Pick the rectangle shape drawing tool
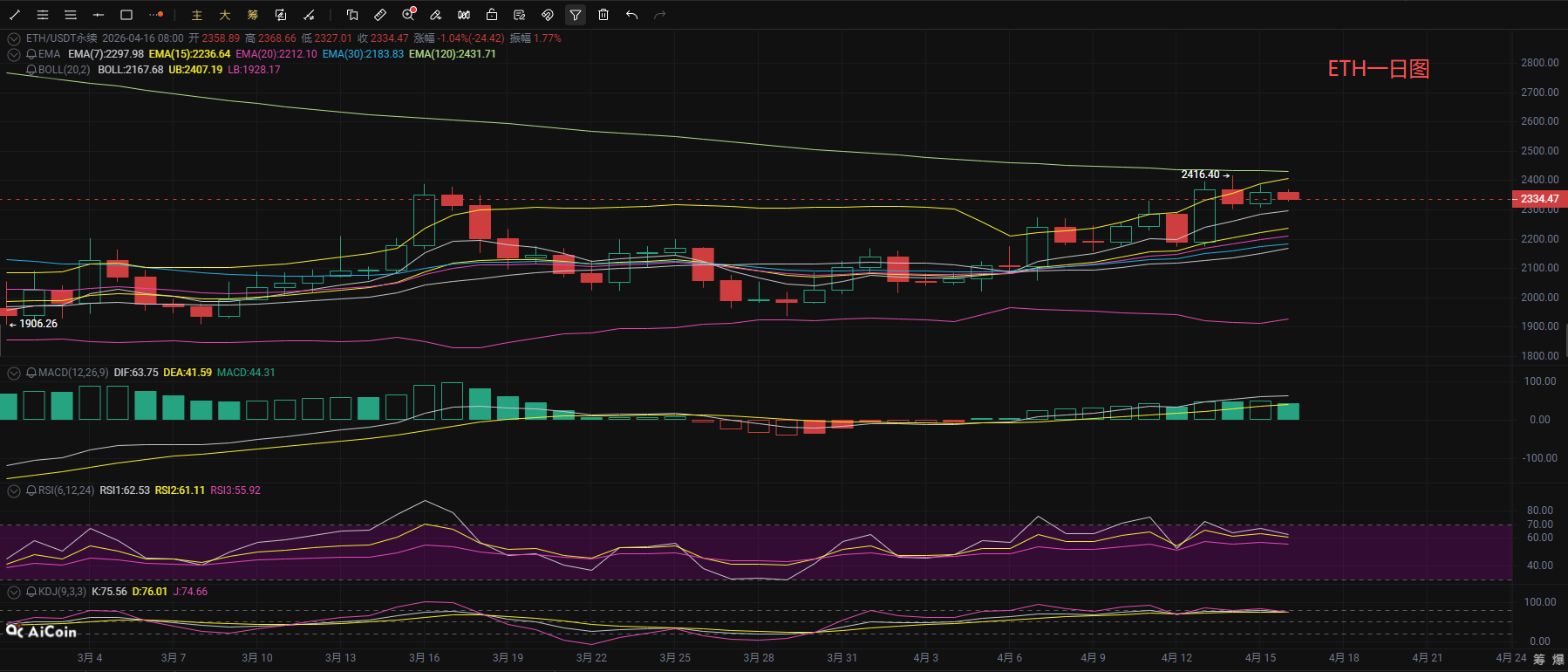 126,15
